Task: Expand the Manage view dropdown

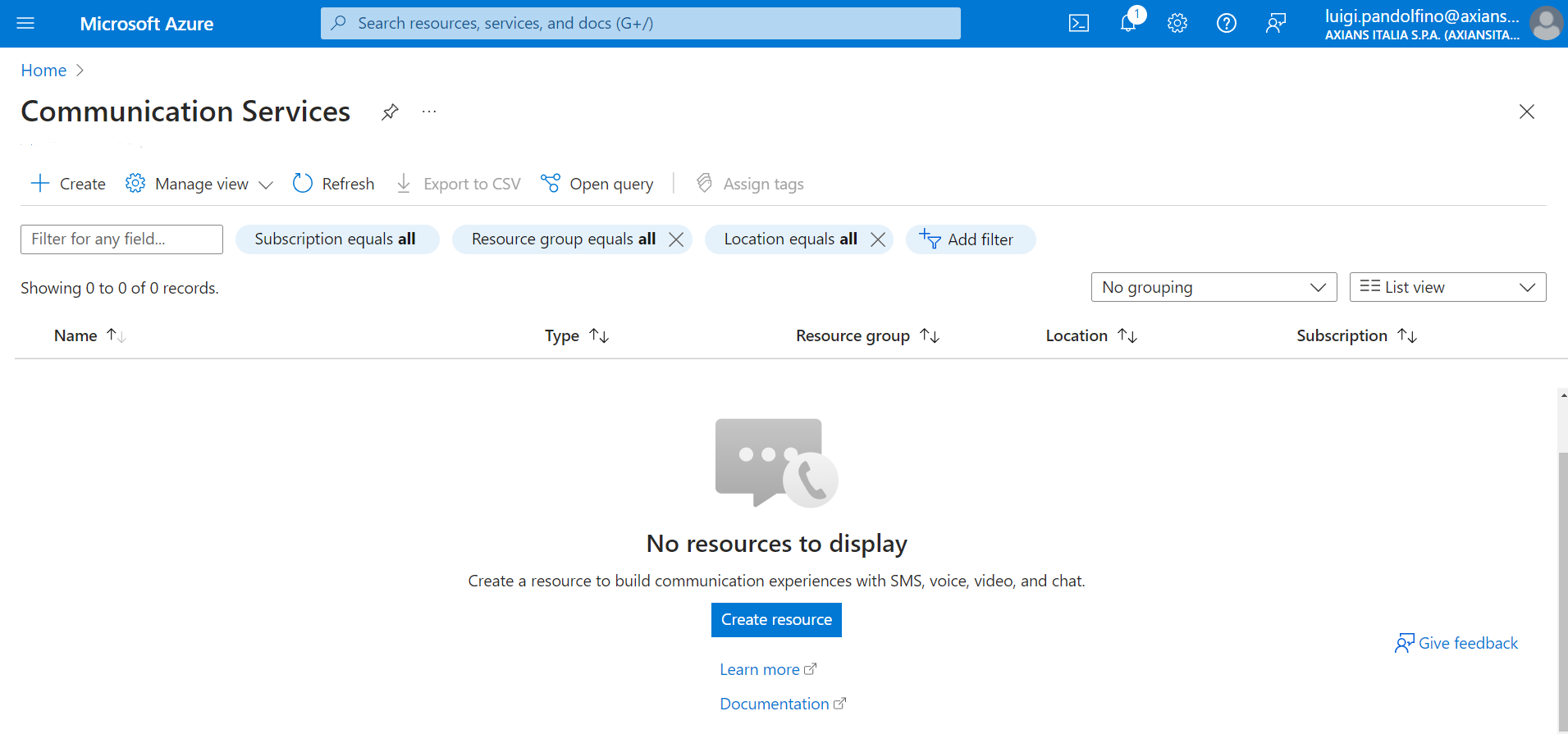Action: tap(199, 184)
